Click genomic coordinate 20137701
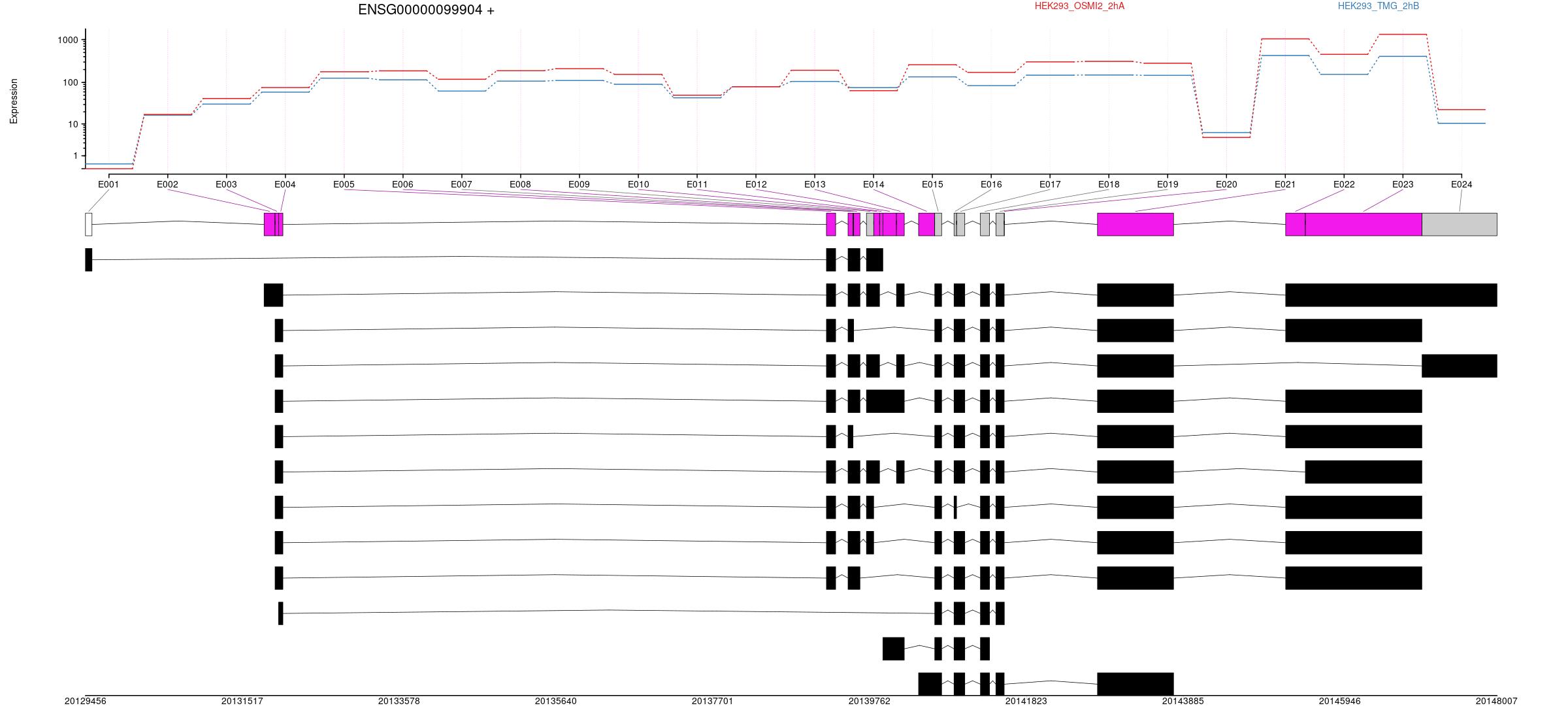 (x=713, y=701)
